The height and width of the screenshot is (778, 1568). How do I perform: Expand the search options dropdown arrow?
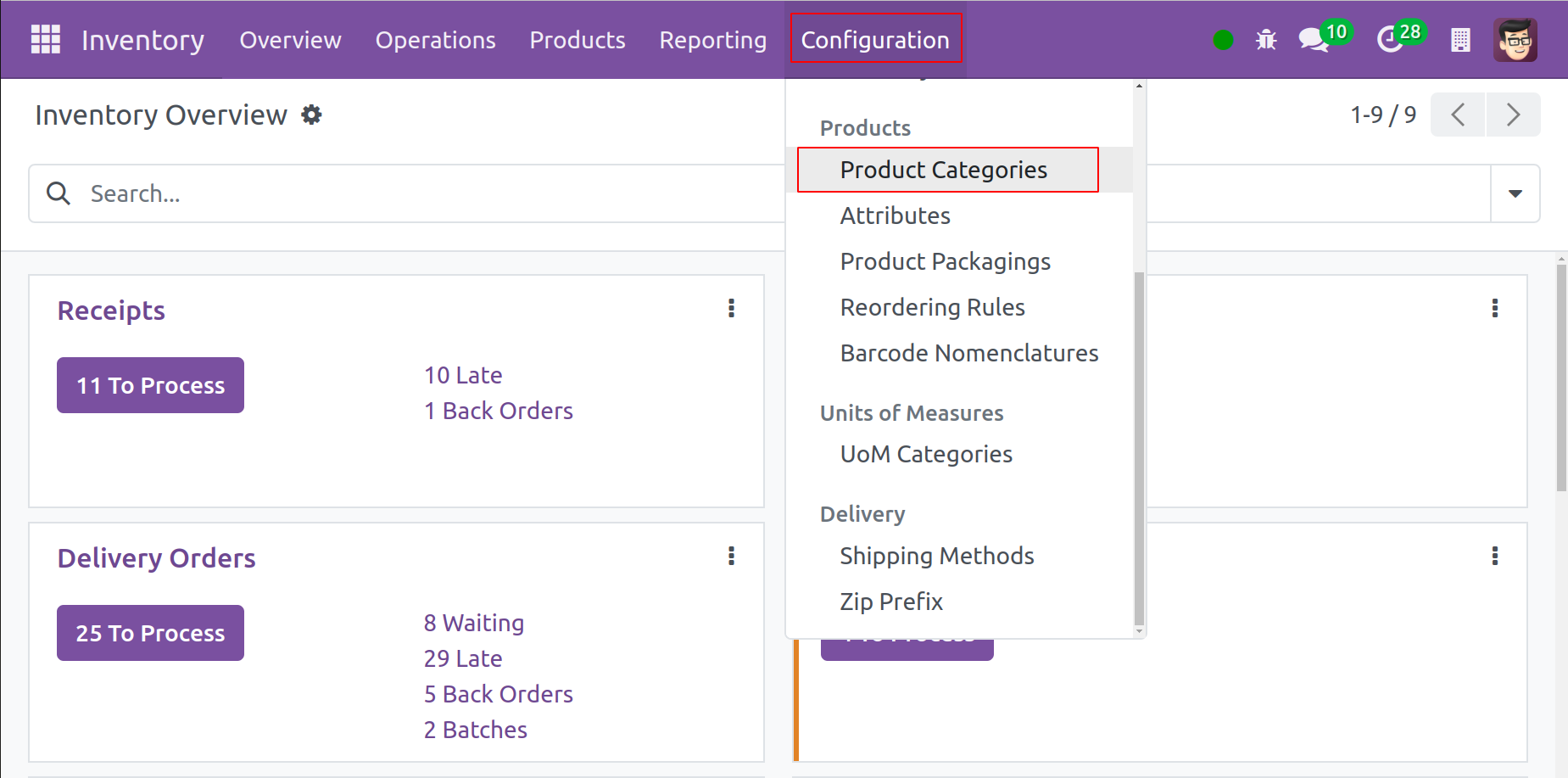click(x=1515, y=193)
